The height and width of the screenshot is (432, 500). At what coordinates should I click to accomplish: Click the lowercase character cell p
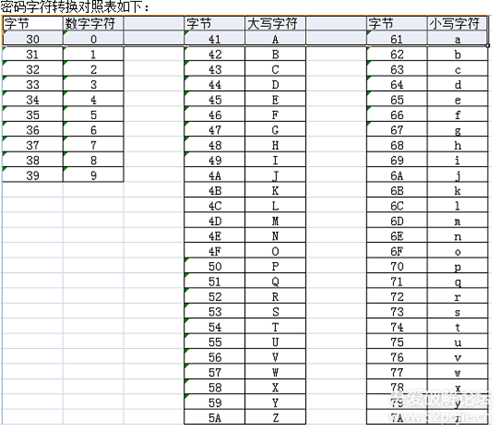tap(458, 266)
